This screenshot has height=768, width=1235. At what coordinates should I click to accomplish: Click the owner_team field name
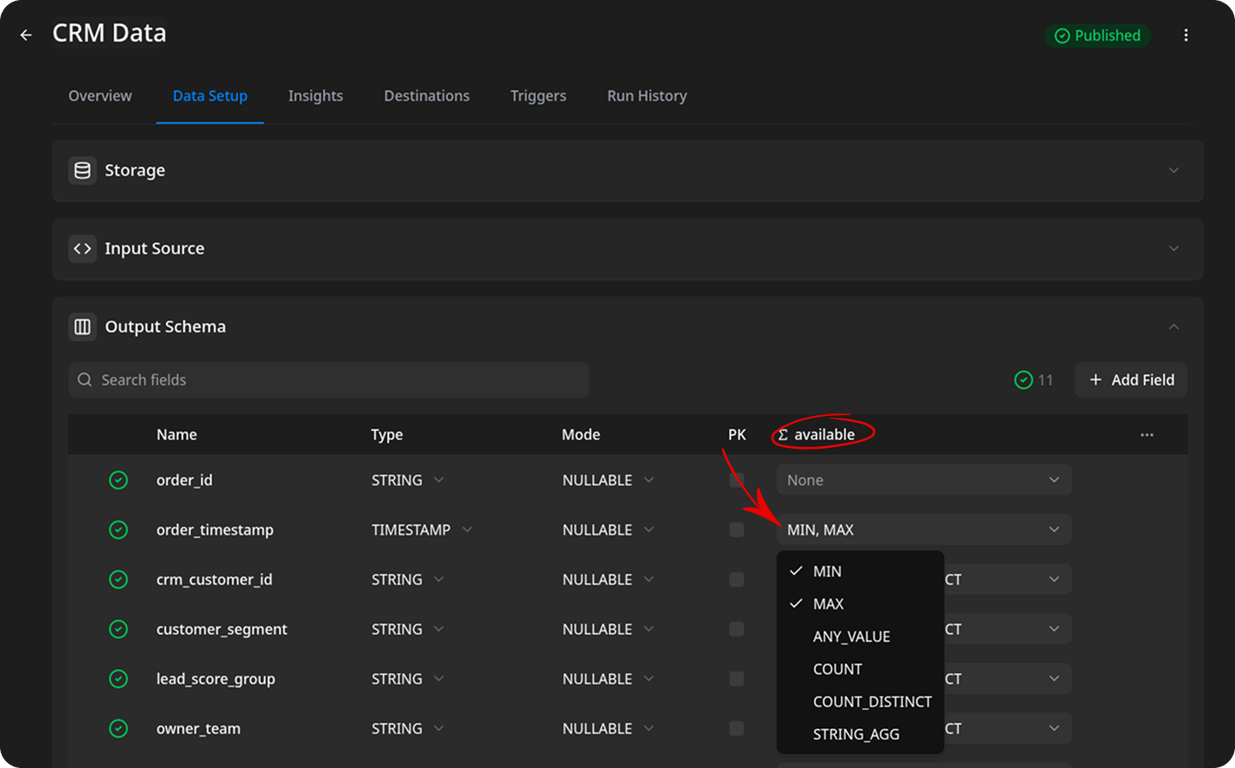(199, 728)
